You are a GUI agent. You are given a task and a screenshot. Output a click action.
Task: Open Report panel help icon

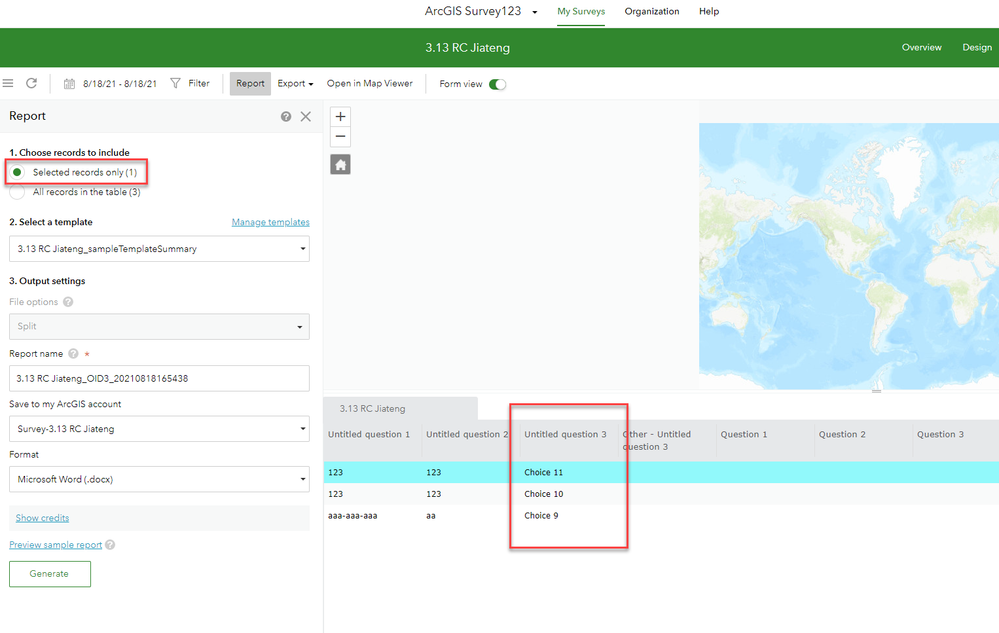point(286,117)
